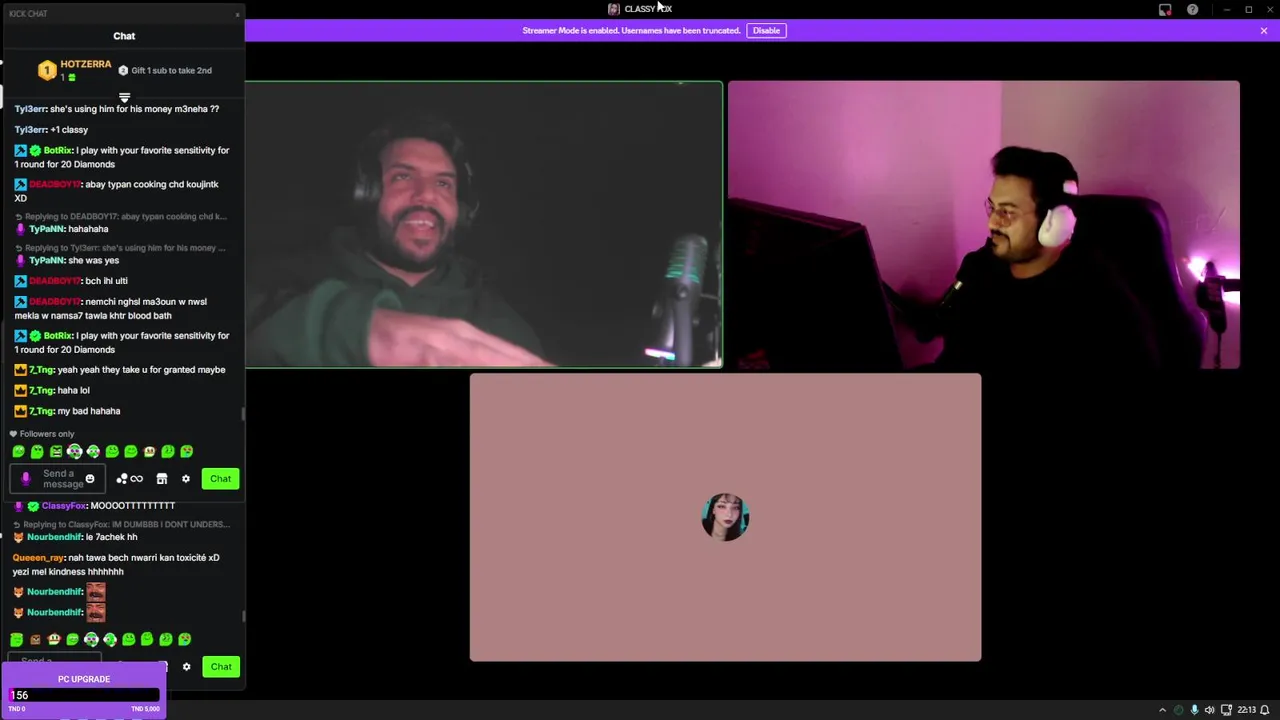Click Queeen_ray username in lower chat

38,558
